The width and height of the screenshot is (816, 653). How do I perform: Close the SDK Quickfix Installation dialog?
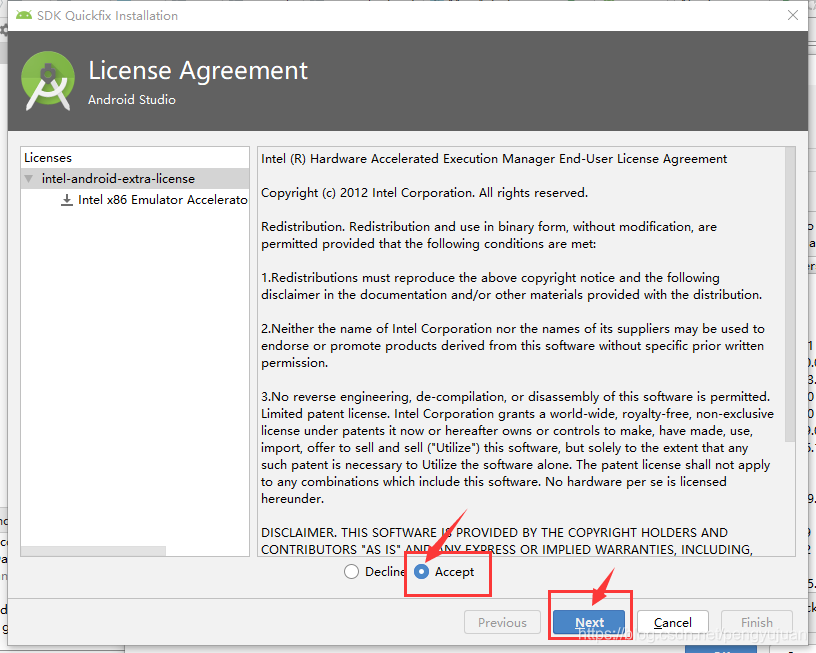793,15
